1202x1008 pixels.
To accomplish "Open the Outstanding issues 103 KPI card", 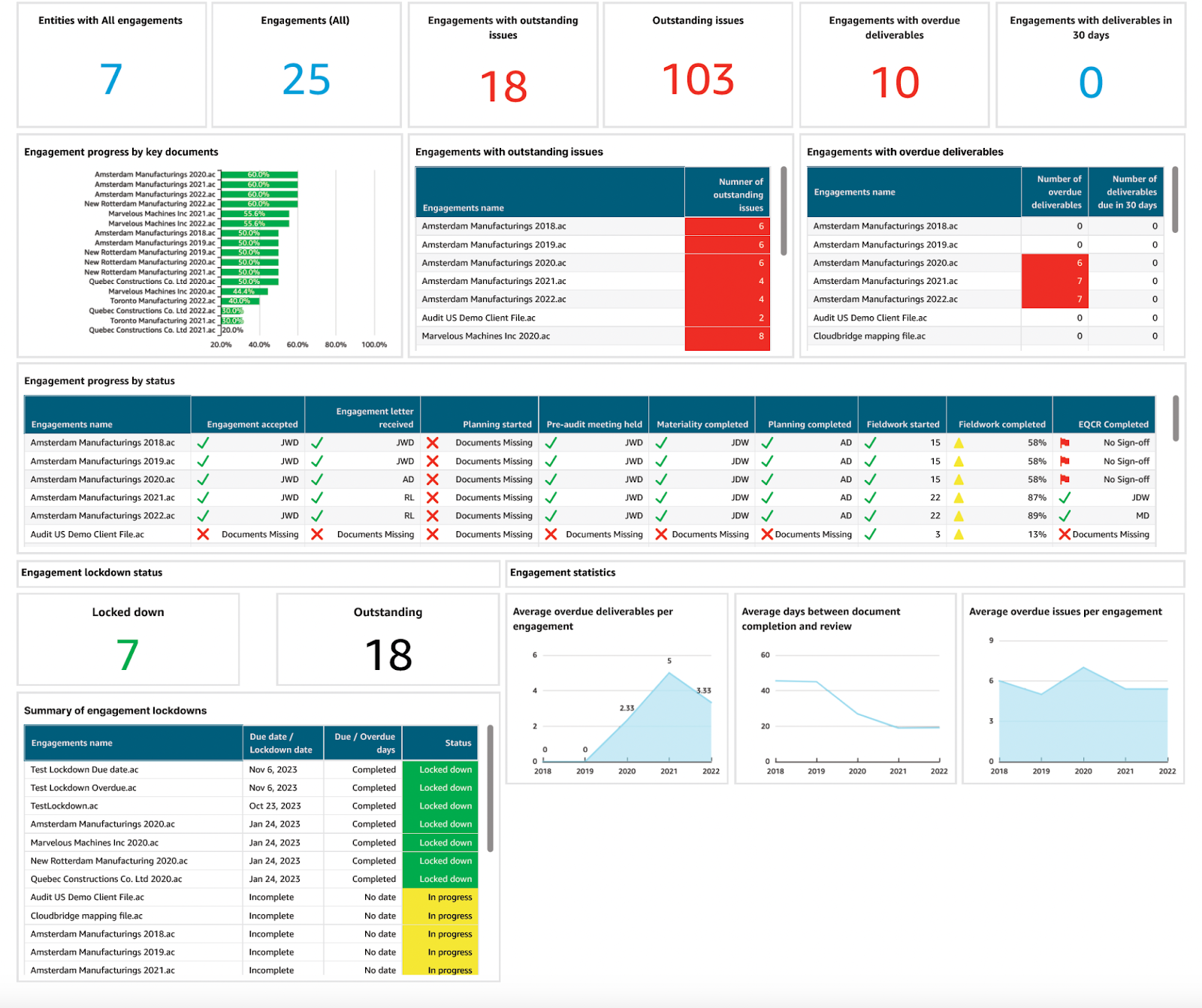I will (x=698, y=65).
